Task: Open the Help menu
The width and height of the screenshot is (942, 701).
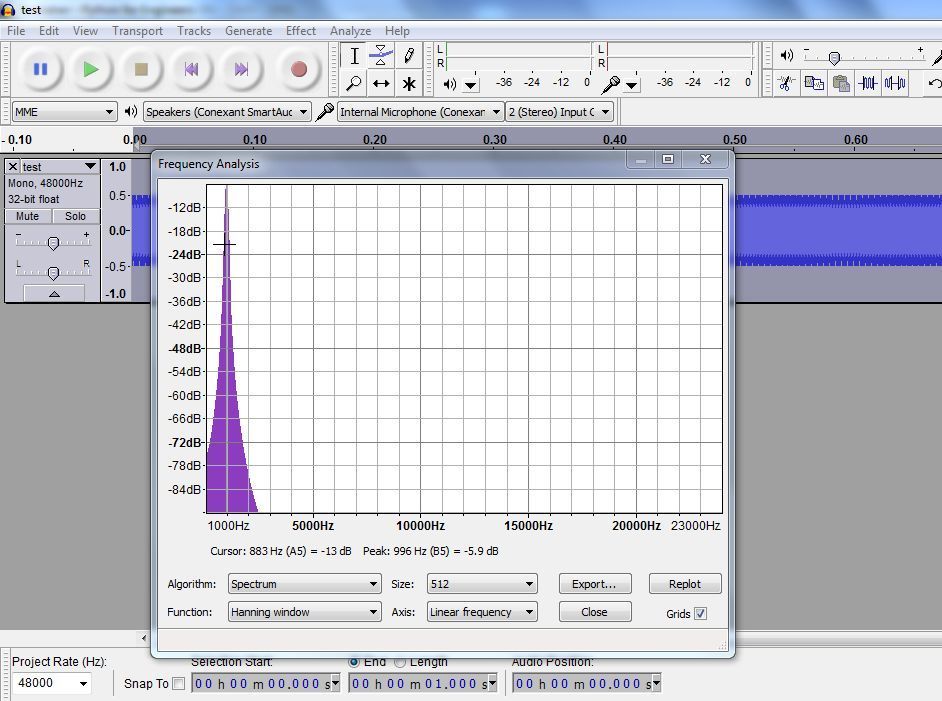Action: click(397, 31)
